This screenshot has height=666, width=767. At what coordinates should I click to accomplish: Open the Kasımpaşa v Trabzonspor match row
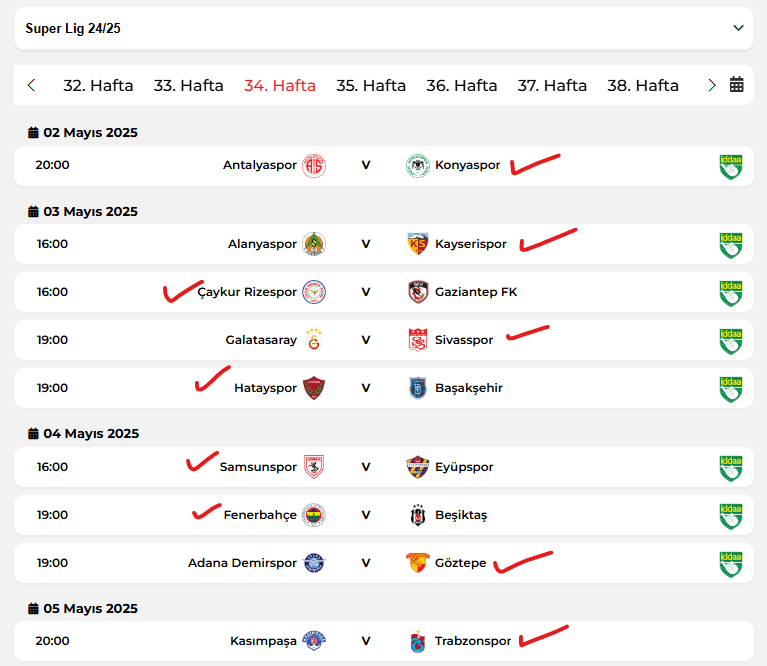[x=384, y=641]
